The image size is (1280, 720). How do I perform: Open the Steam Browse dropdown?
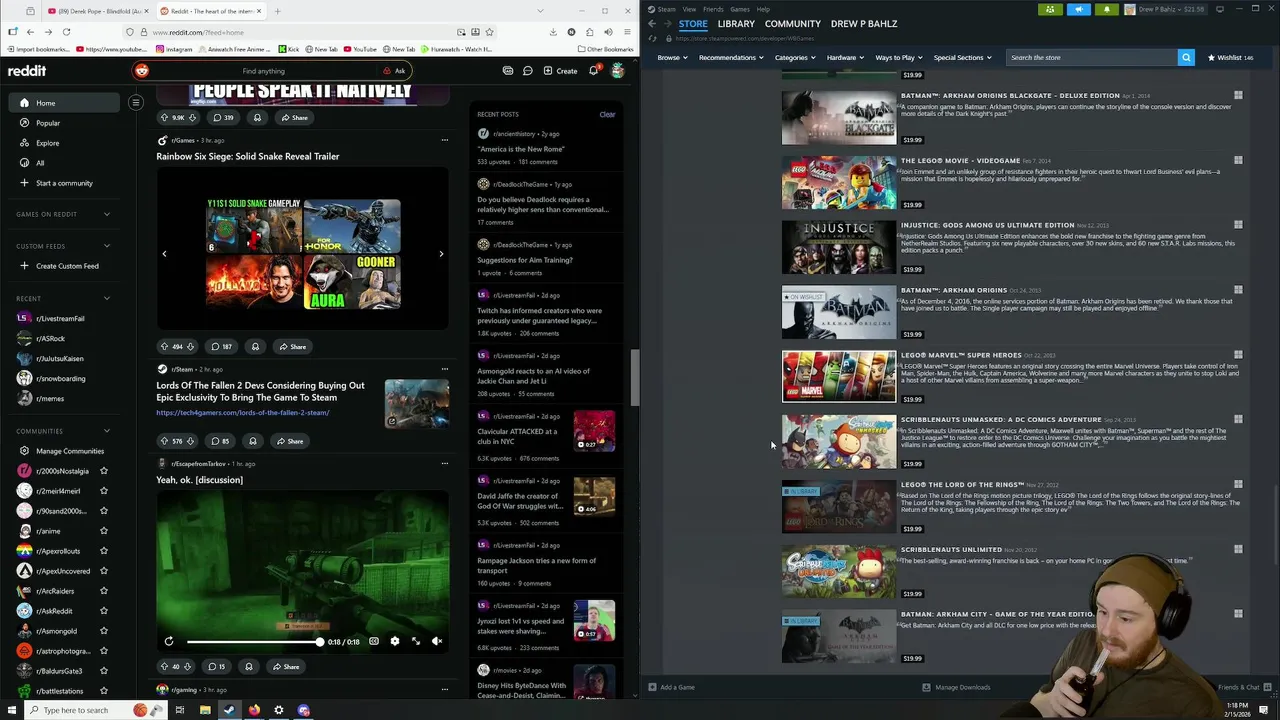tap(672, 57)
